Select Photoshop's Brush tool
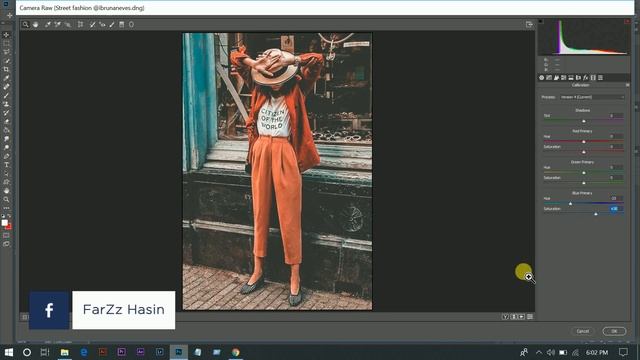Image resolution: width=640 pixels, height=360 pixels. click(6, 96)
